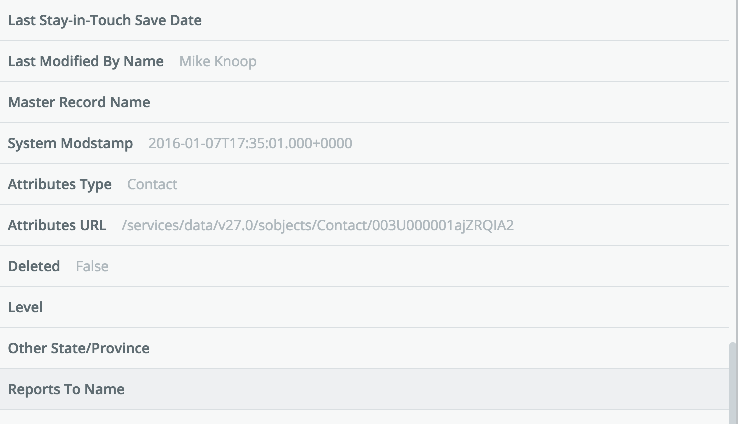
Task: Select the Master Record Name row
Action: (x=364, y=102)
